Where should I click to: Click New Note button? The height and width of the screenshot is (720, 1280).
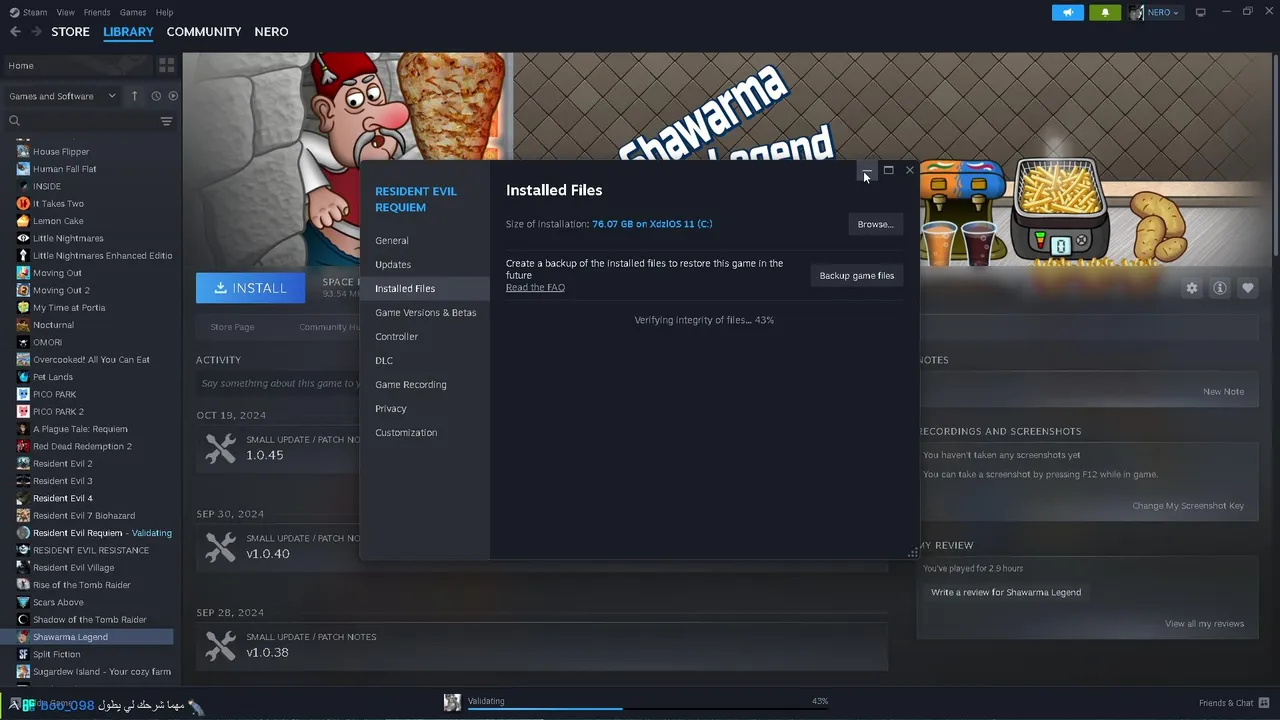pyautogui.click(x=1223, y=392)
